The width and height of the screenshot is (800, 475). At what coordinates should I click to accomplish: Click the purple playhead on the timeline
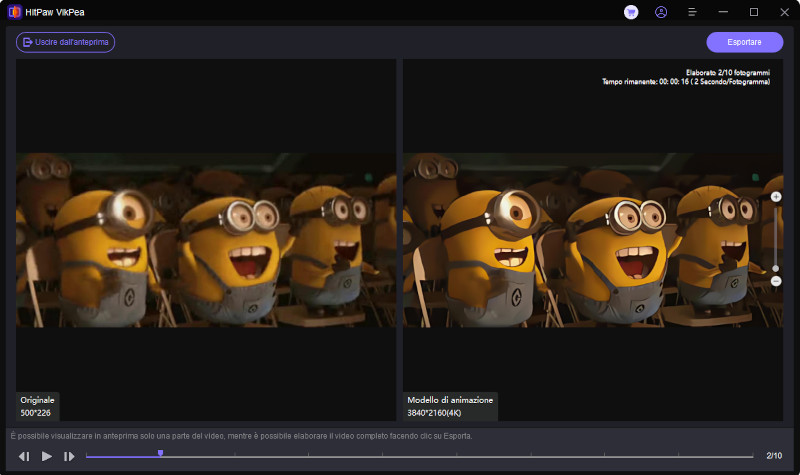160,453
